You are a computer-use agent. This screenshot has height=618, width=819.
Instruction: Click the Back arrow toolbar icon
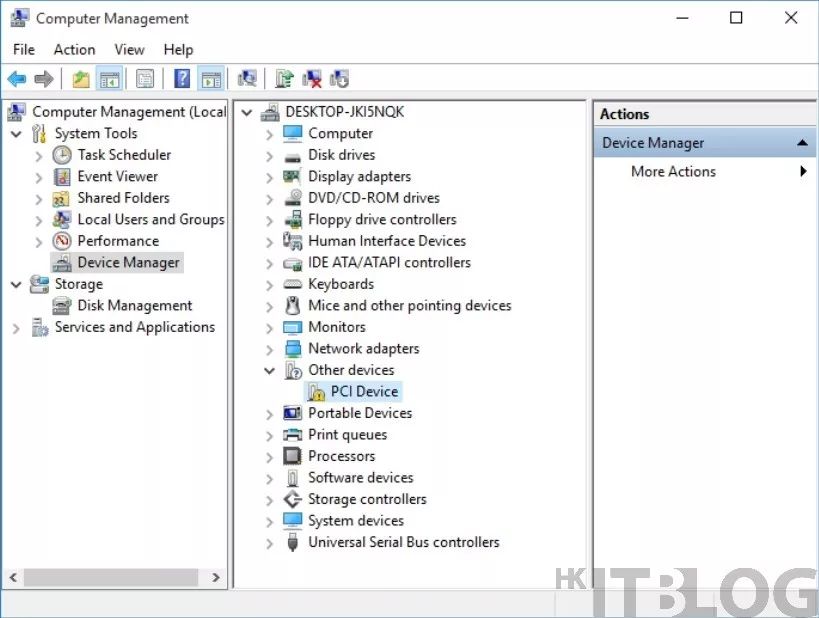pyautogui.click(x=17, y=79)
